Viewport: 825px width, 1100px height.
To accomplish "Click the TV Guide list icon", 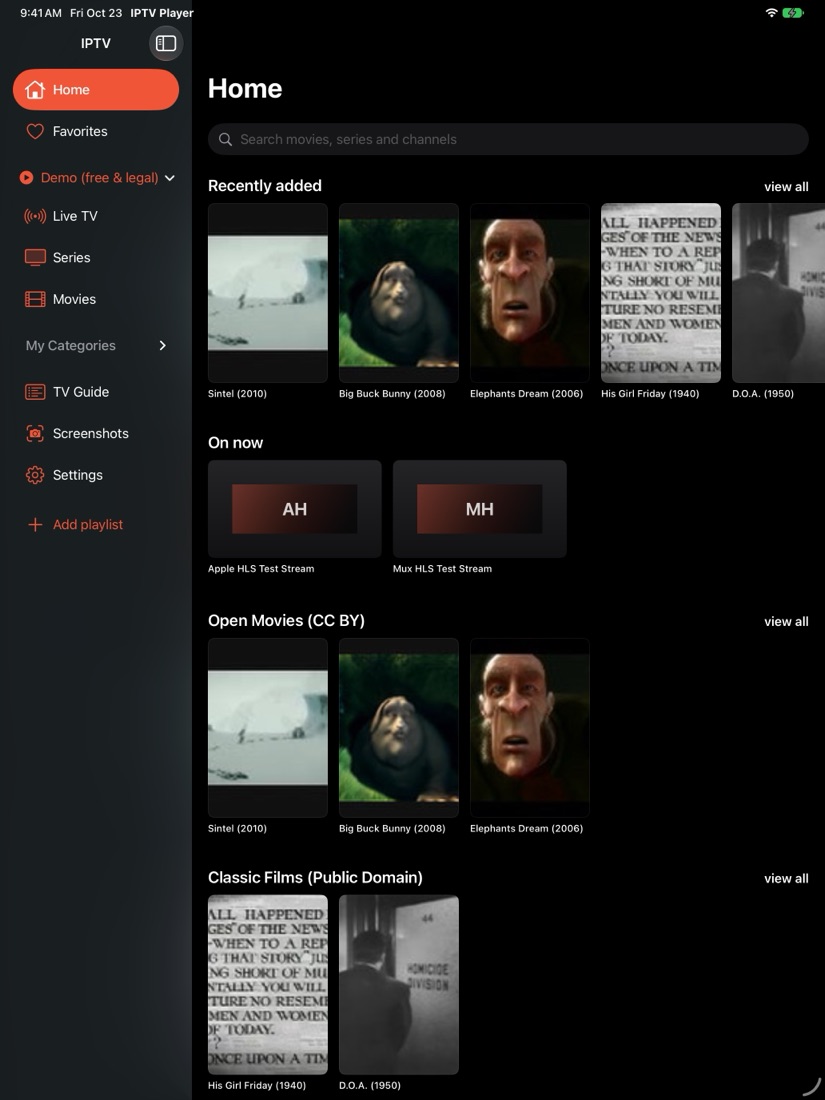I will click(x=34, y=391).
